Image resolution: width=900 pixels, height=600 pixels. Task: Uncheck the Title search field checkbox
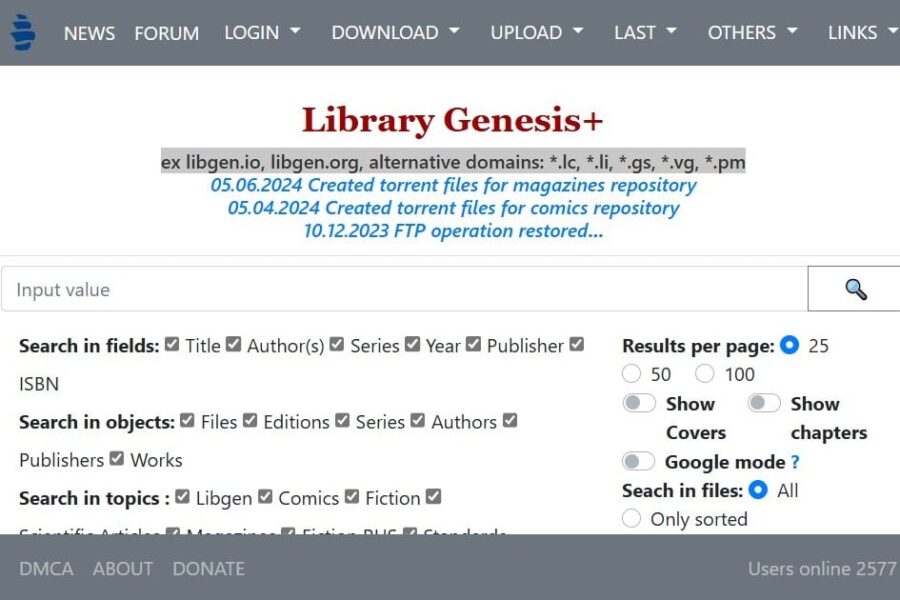pos(170,344)
